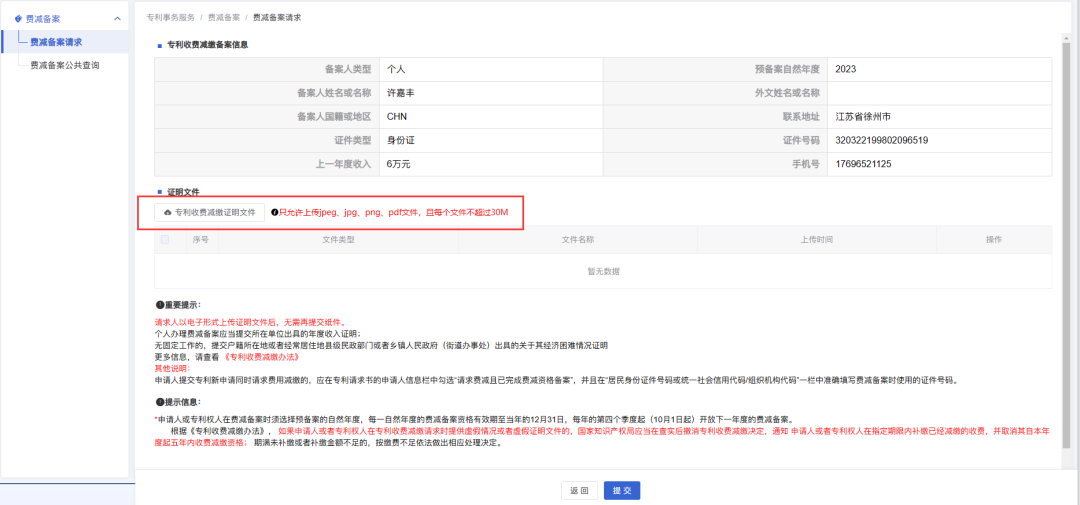Click the 外文姓名或名称 empty field
The image size is (1080, 505).
tap(938, 93)
